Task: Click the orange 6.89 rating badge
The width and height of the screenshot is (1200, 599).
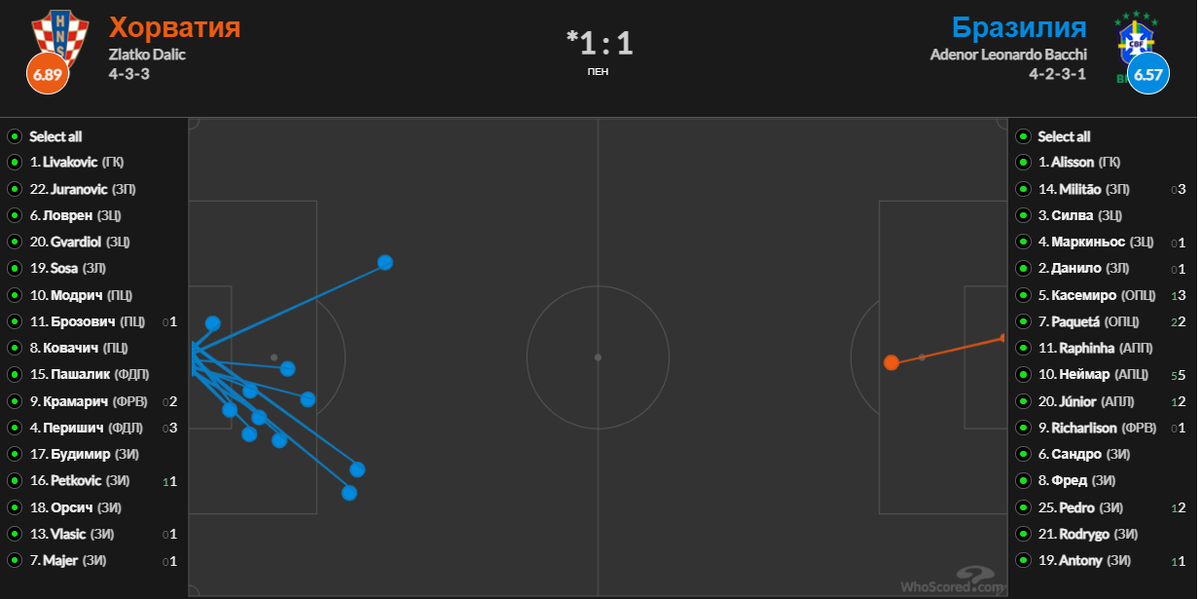Action: [47, 75]
